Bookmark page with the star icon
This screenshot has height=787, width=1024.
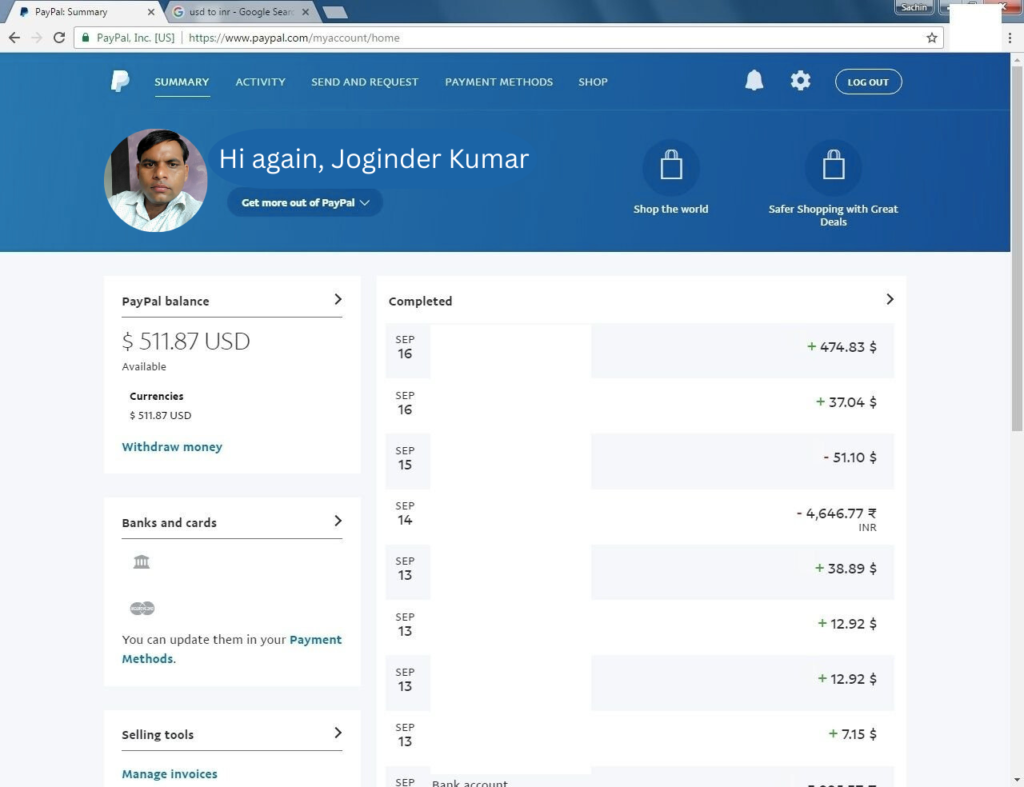tap(931, 38)
